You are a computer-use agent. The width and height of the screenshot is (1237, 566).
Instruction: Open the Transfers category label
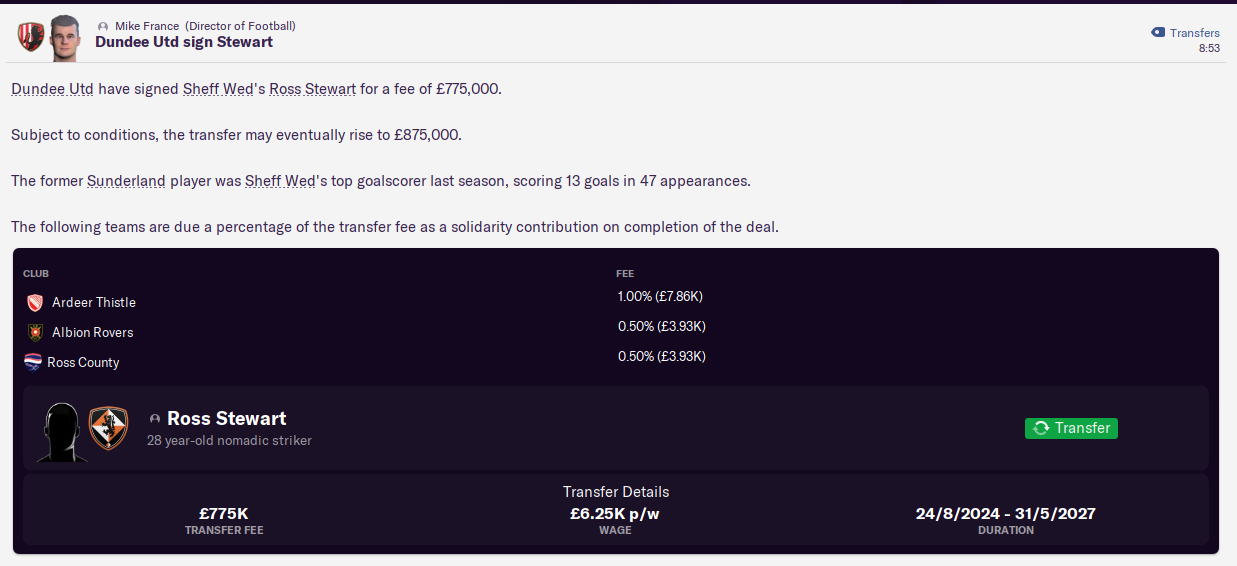[x=1195, y=33]
